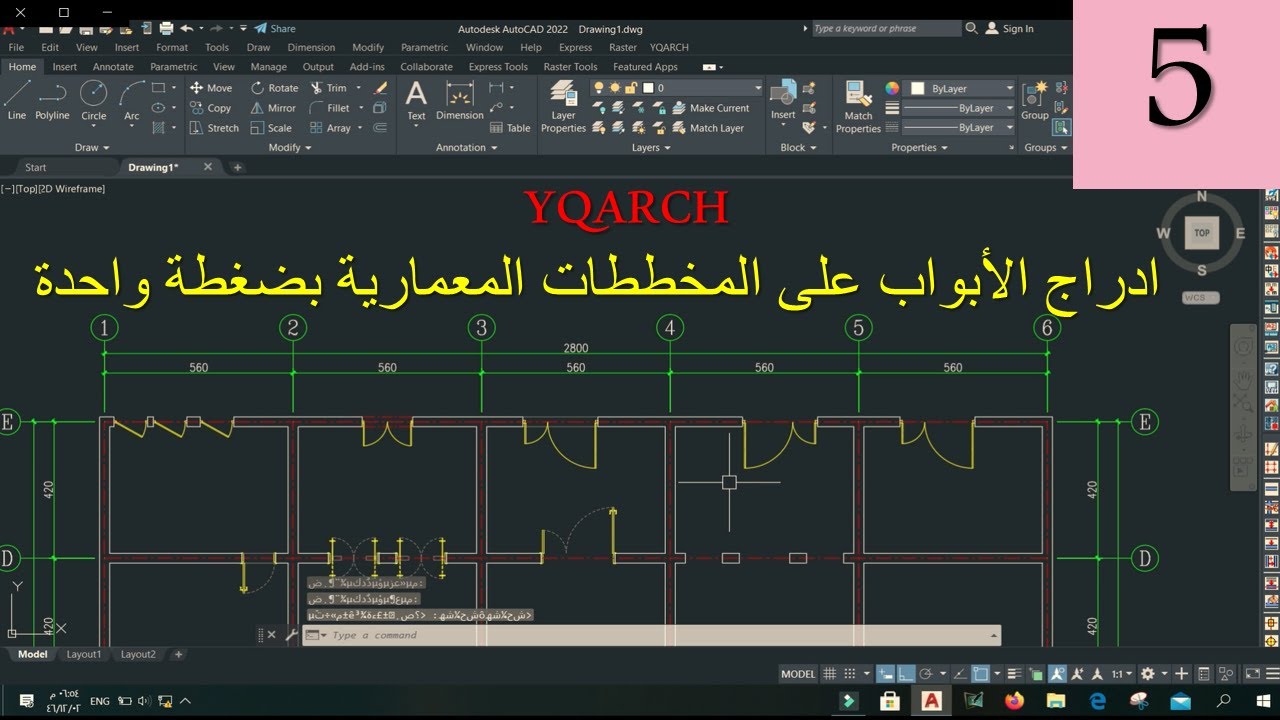1280x720 pixels.
Task: Toggle object snap tracking in status bar
Action: (959, 674)
